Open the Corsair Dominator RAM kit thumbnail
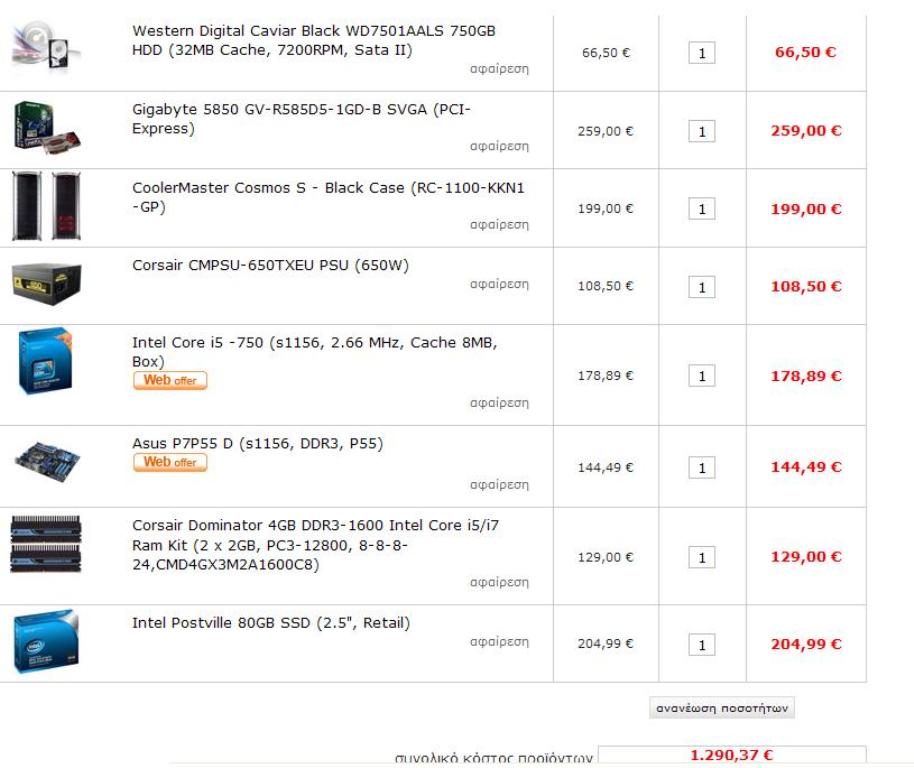This screenshot has width=914, height=768. (x=46, y=546)
